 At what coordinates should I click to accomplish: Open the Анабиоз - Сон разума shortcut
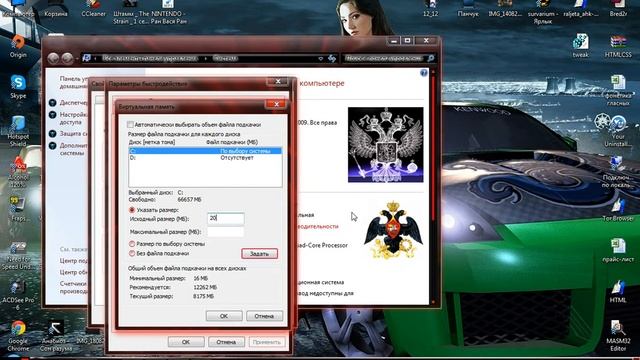(56, 336)
